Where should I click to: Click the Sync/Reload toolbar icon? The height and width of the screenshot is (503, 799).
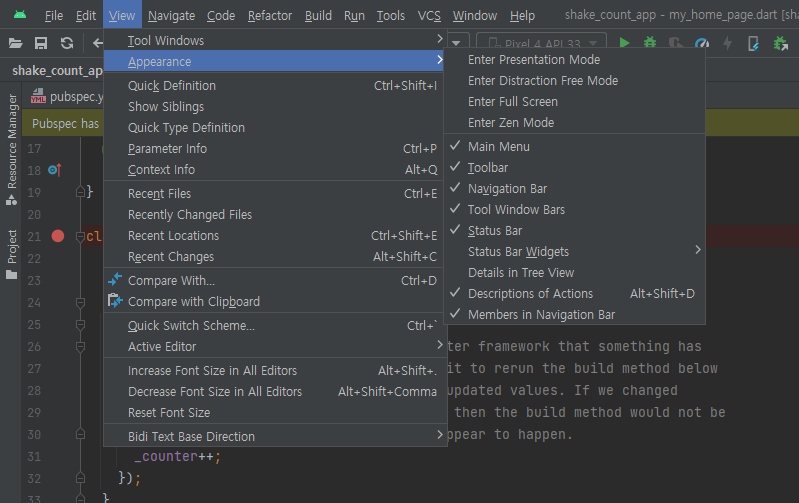pos(66,43)
